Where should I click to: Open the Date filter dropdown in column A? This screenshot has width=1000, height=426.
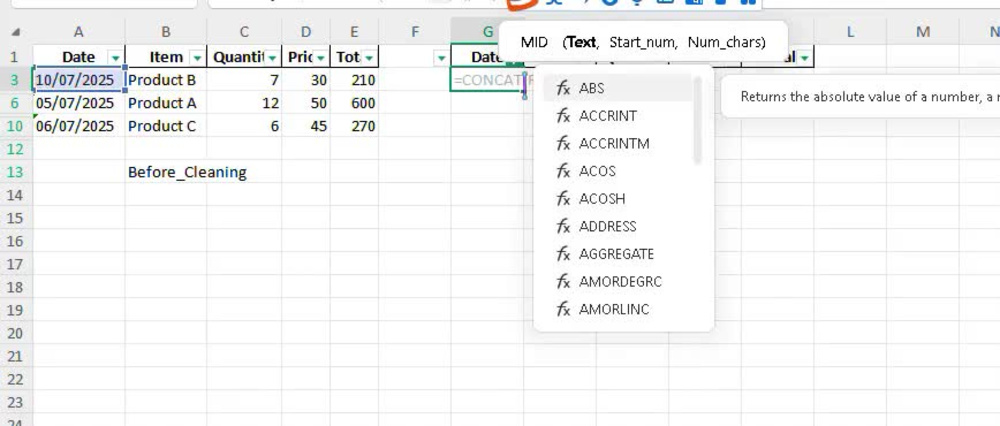point(115,57)
